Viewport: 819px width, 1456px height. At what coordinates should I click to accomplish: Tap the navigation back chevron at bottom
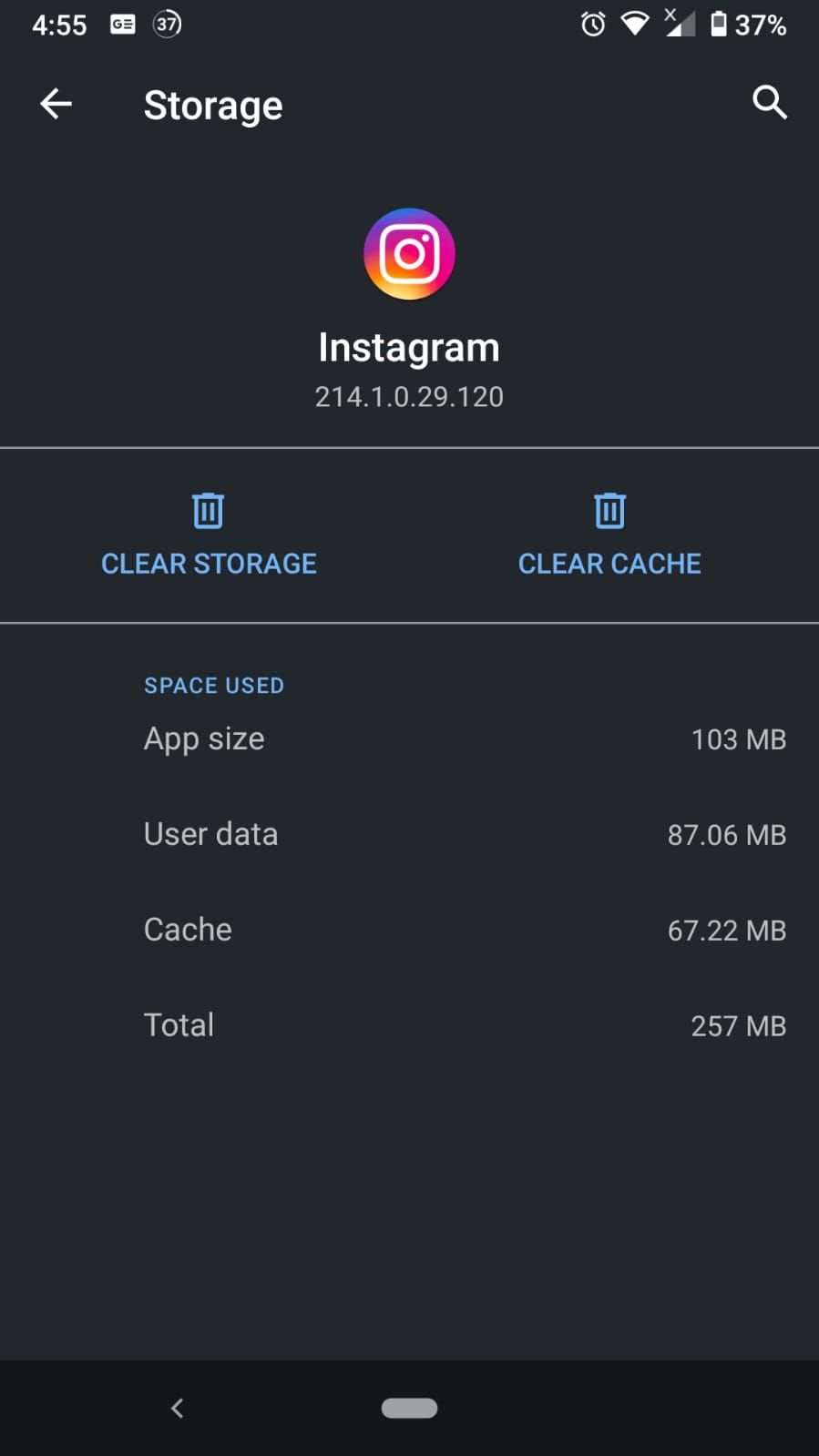point(177,1407)
